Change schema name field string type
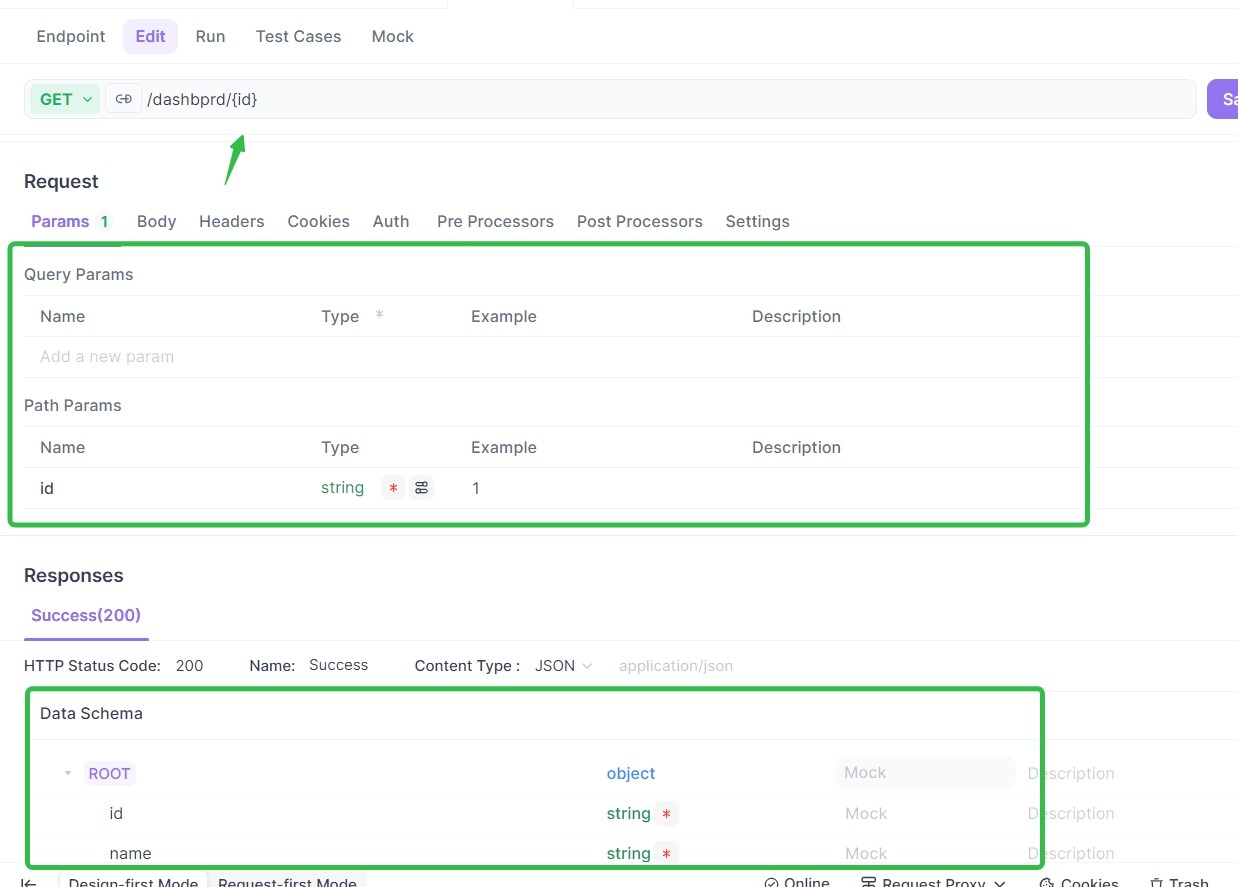 tap(628, 854)
